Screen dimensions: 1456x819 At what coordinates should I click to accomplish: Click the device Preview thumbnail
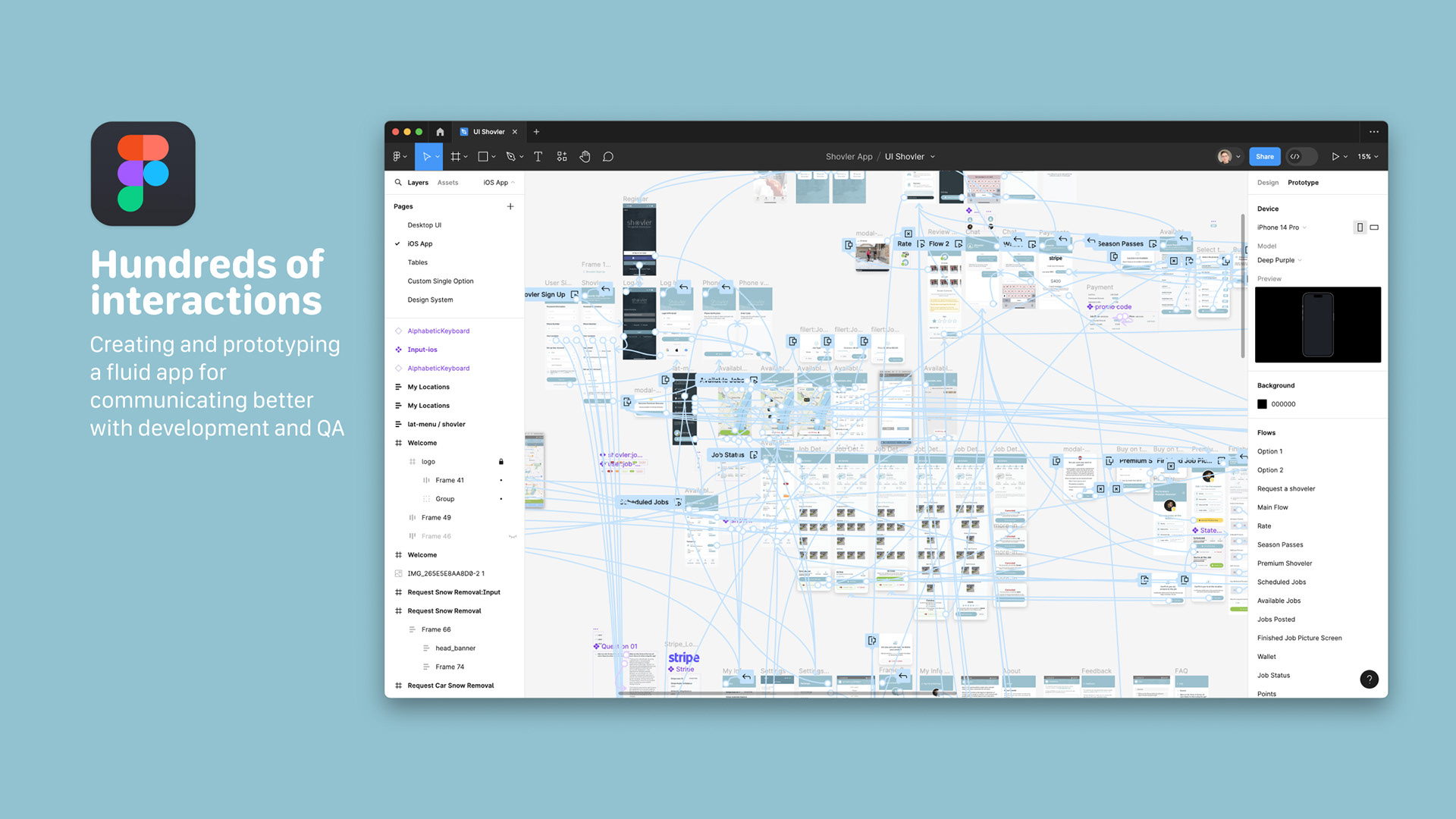tap(1317, 325)
